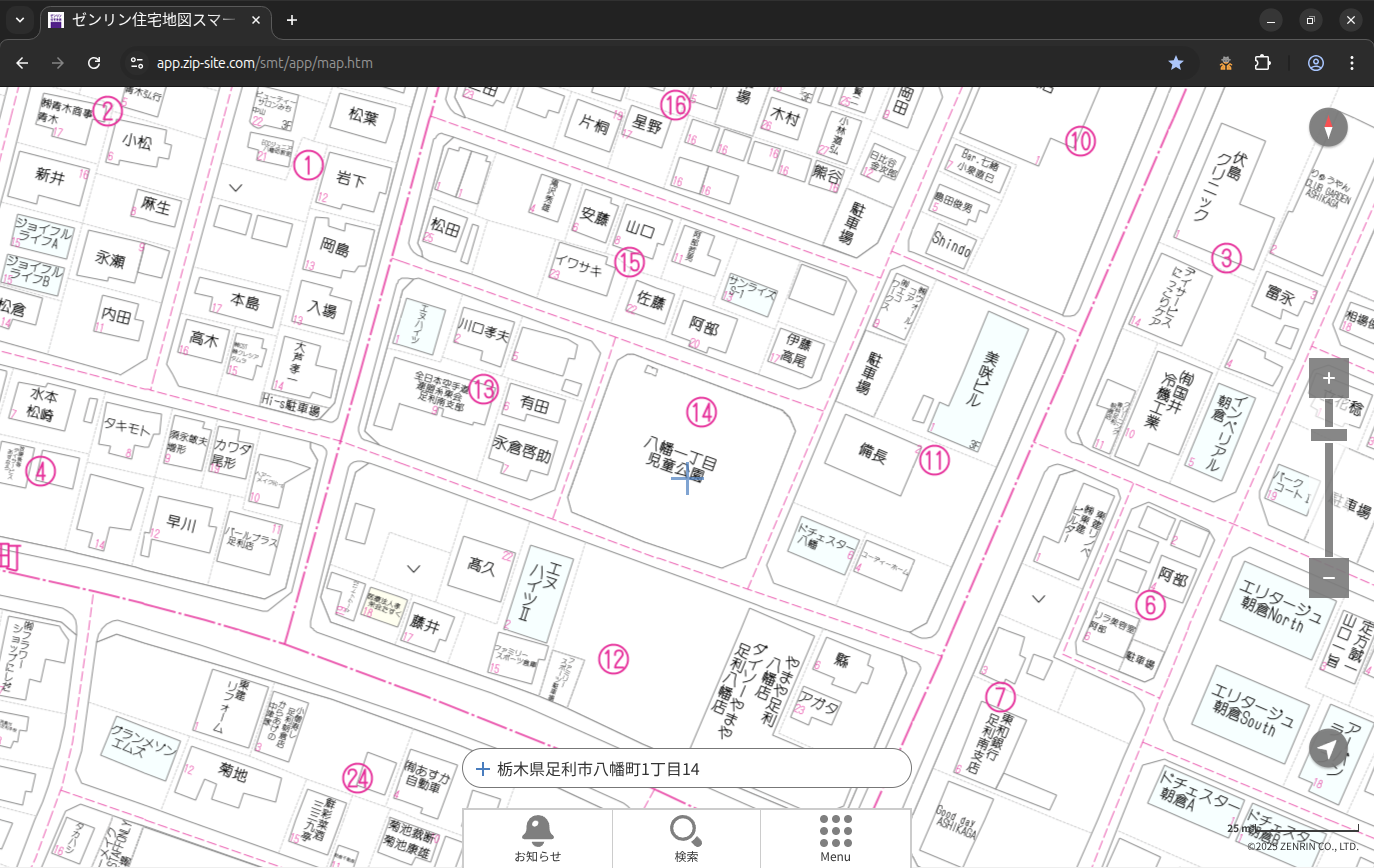
Task: Click the browser back arrow
Action: pos(22,63)
